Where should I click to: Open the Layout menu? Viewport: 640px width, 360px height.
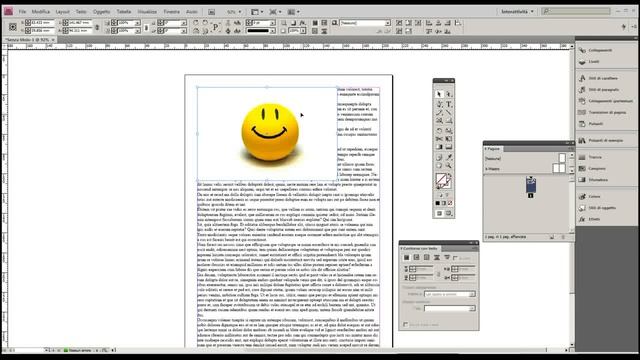point(62,12)
